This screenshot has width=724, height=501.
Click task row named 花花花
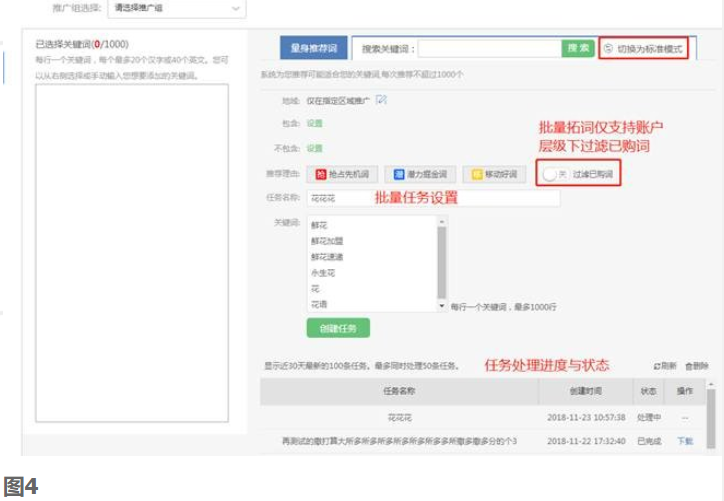click(399, 417)
